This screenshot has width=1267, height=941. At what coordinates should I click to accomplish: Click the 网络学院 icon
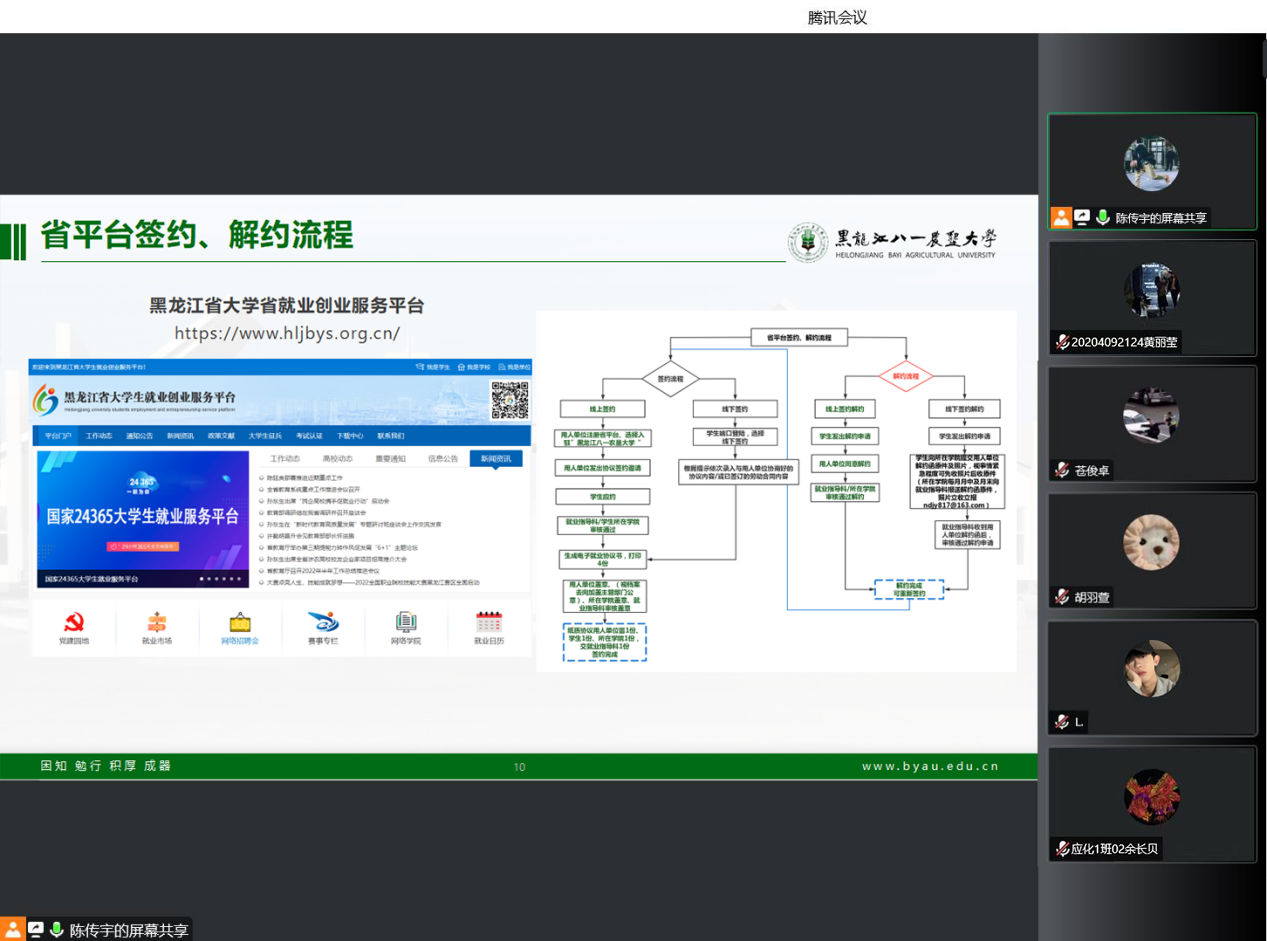pos(406,622)
